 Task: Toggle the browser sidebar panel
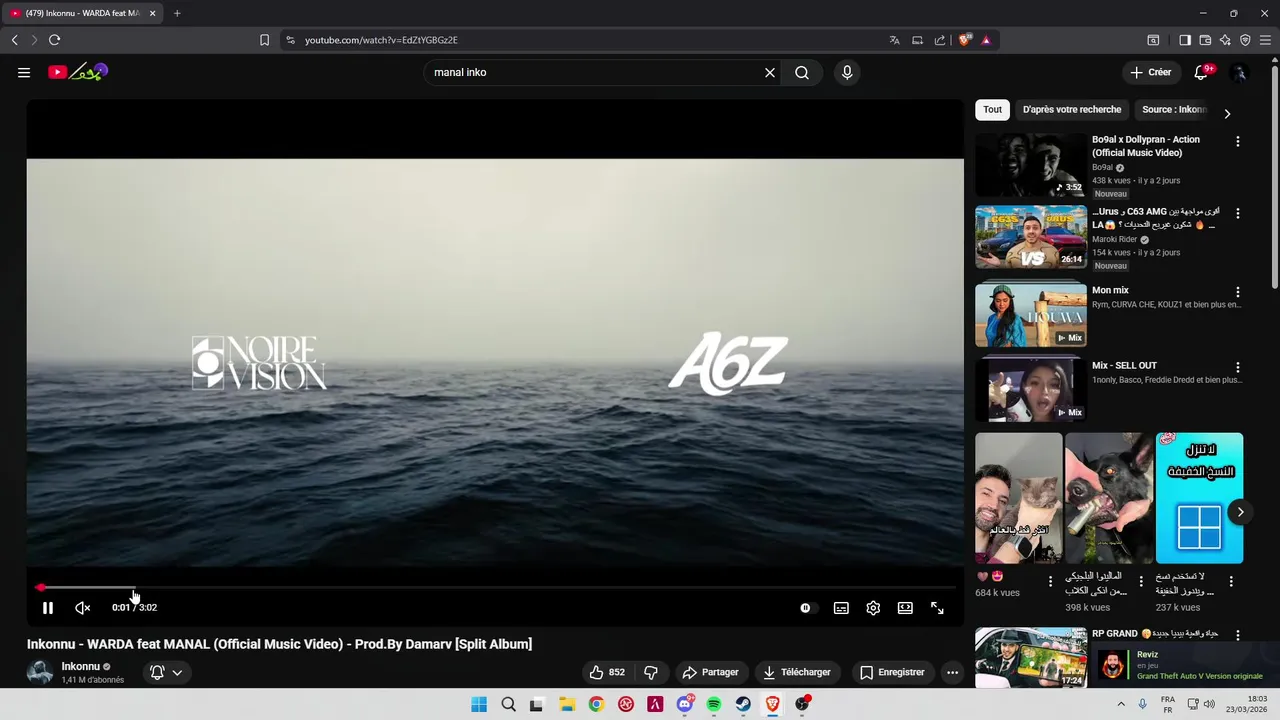pos(1185,40)
